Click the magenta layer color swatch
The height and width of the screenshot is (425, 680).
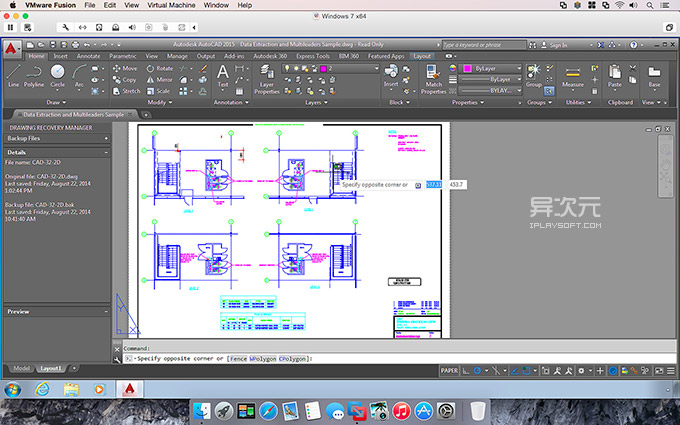(x=323, y=69)
